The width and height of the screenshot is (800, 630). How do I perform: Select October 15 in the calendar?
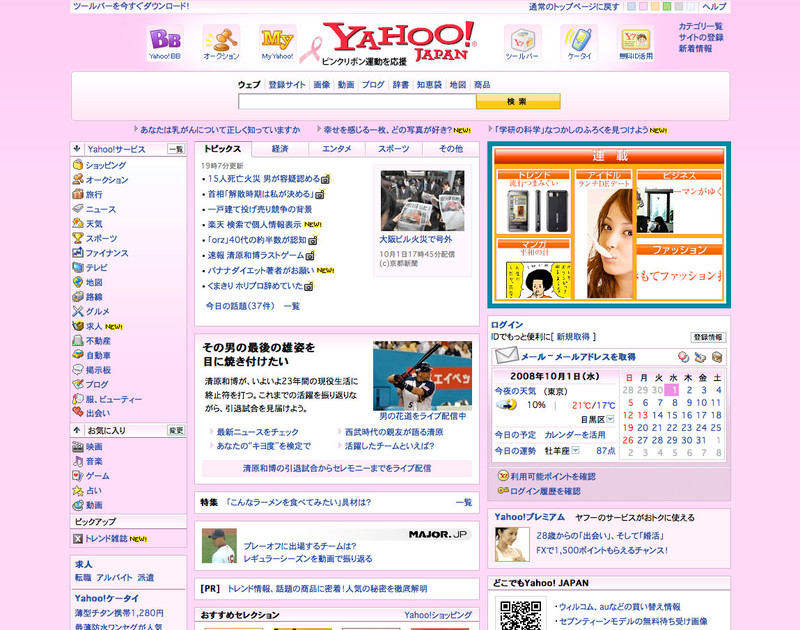tap(673, 415)
